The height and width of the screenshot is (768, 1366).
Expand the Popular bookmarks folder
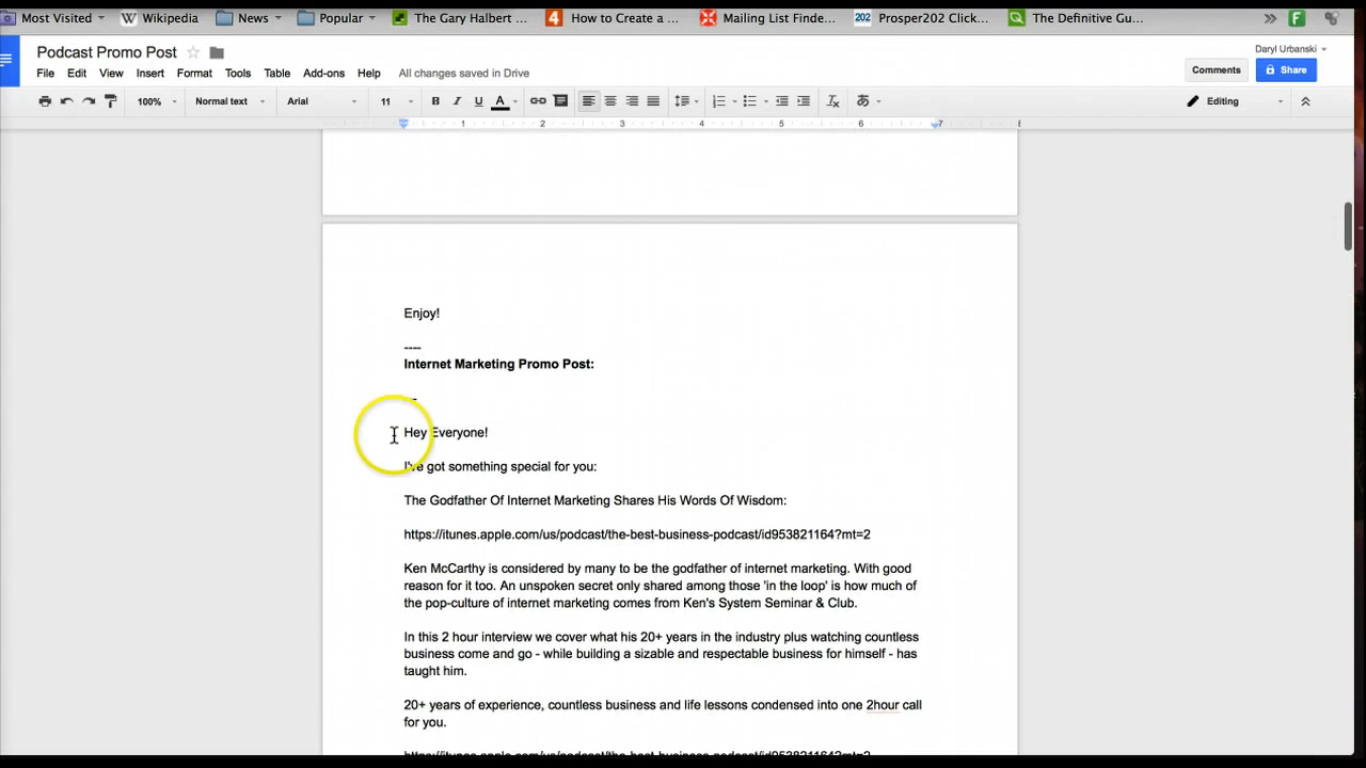point(337,18)
